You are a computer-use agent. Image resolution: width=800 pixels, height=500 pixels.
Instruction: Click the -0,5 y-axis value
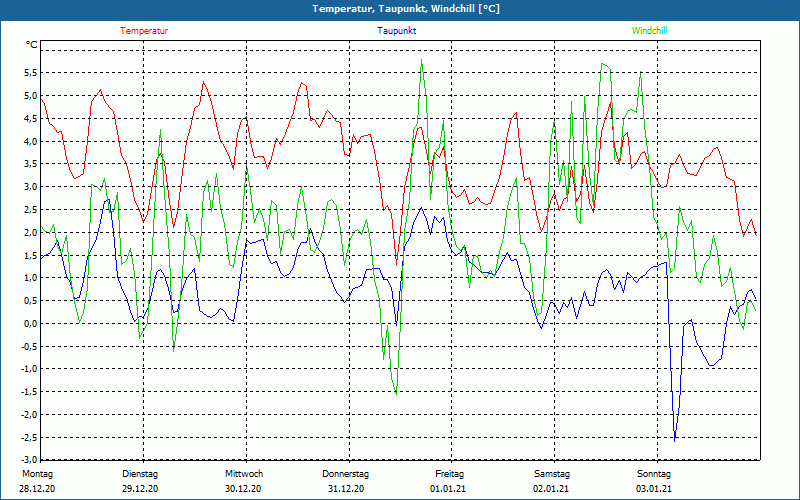29,346
